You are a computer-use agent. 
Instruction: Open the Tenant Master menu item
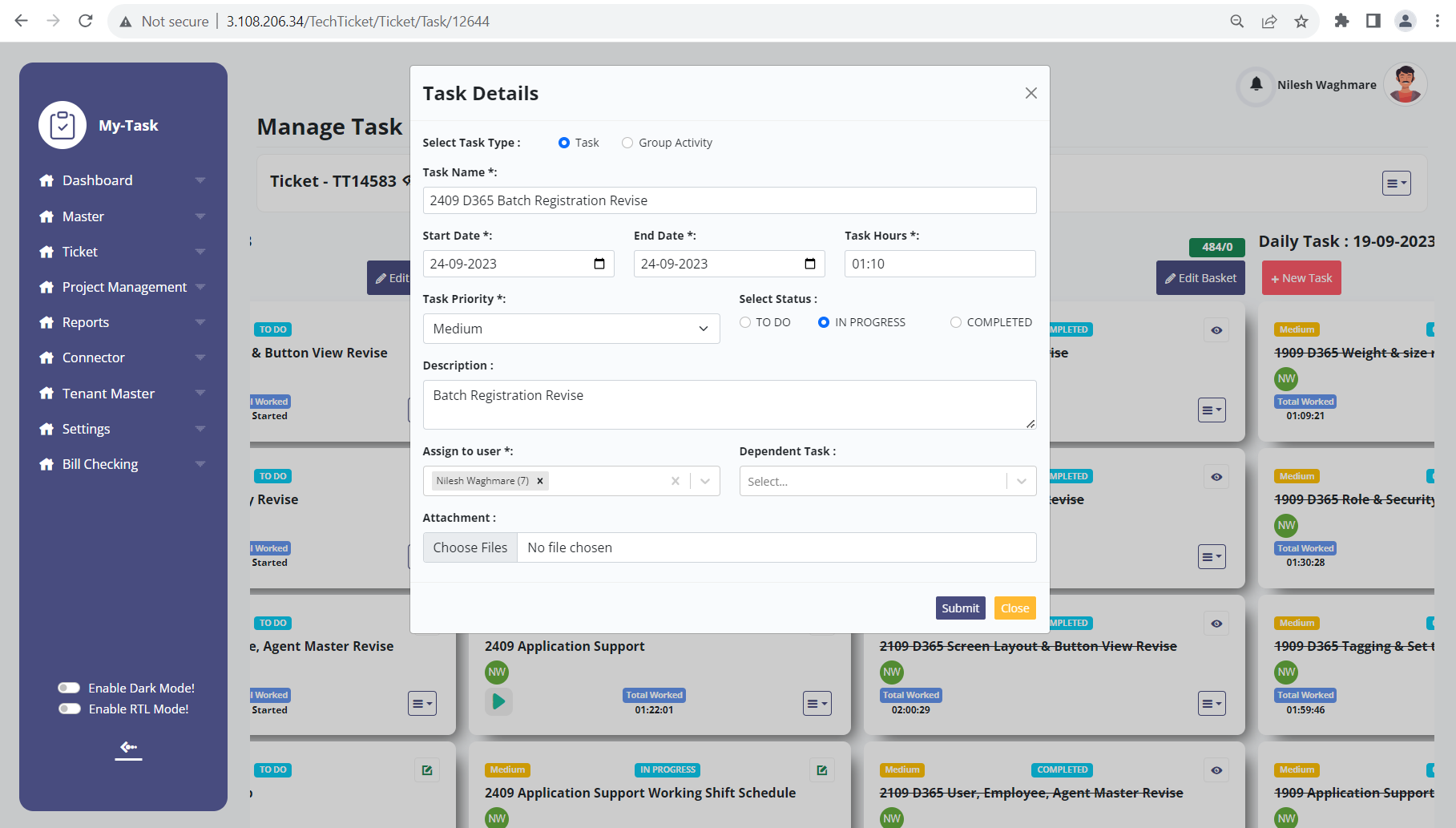tap(108, 394)
